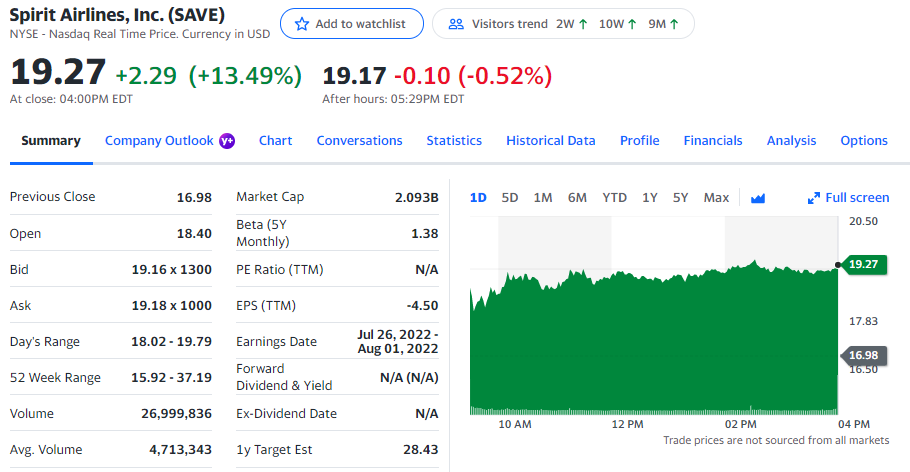Screen dimensions: 910x472
Task: Click the full screen expand arrows icon
Action: pyautogui.click(x=814, y=198)
